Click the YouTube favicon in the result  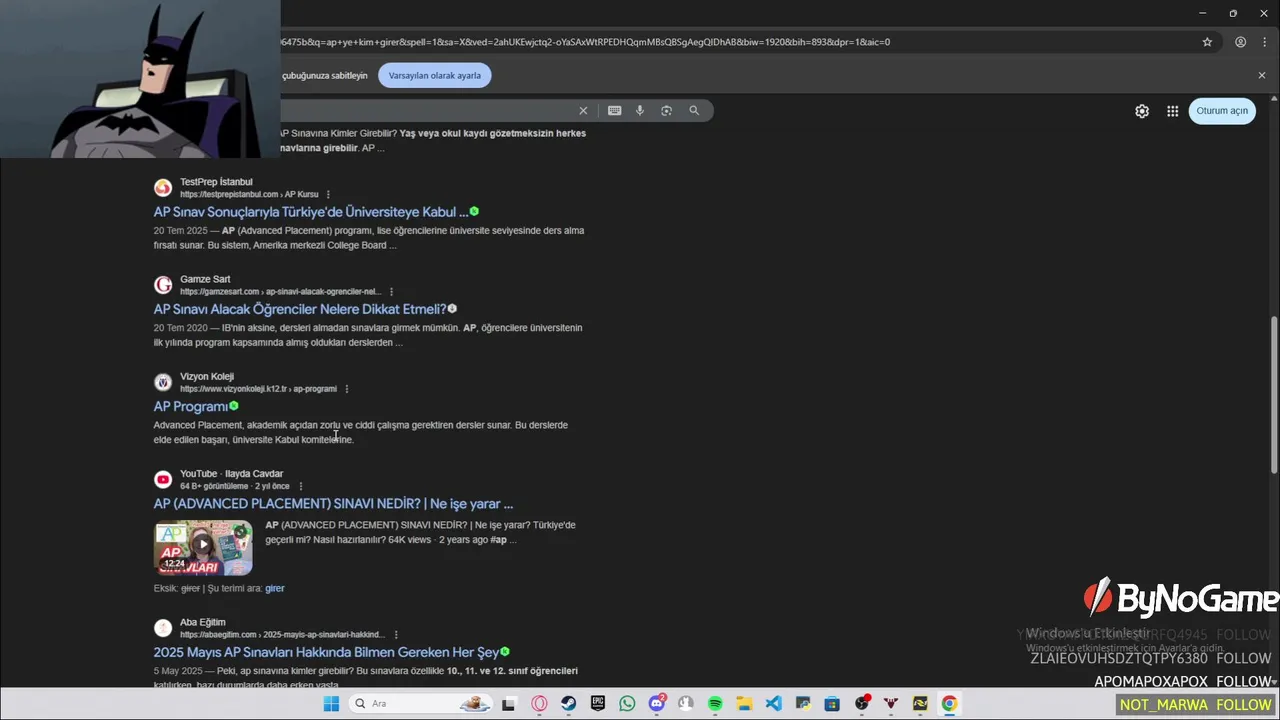point(163,479)
